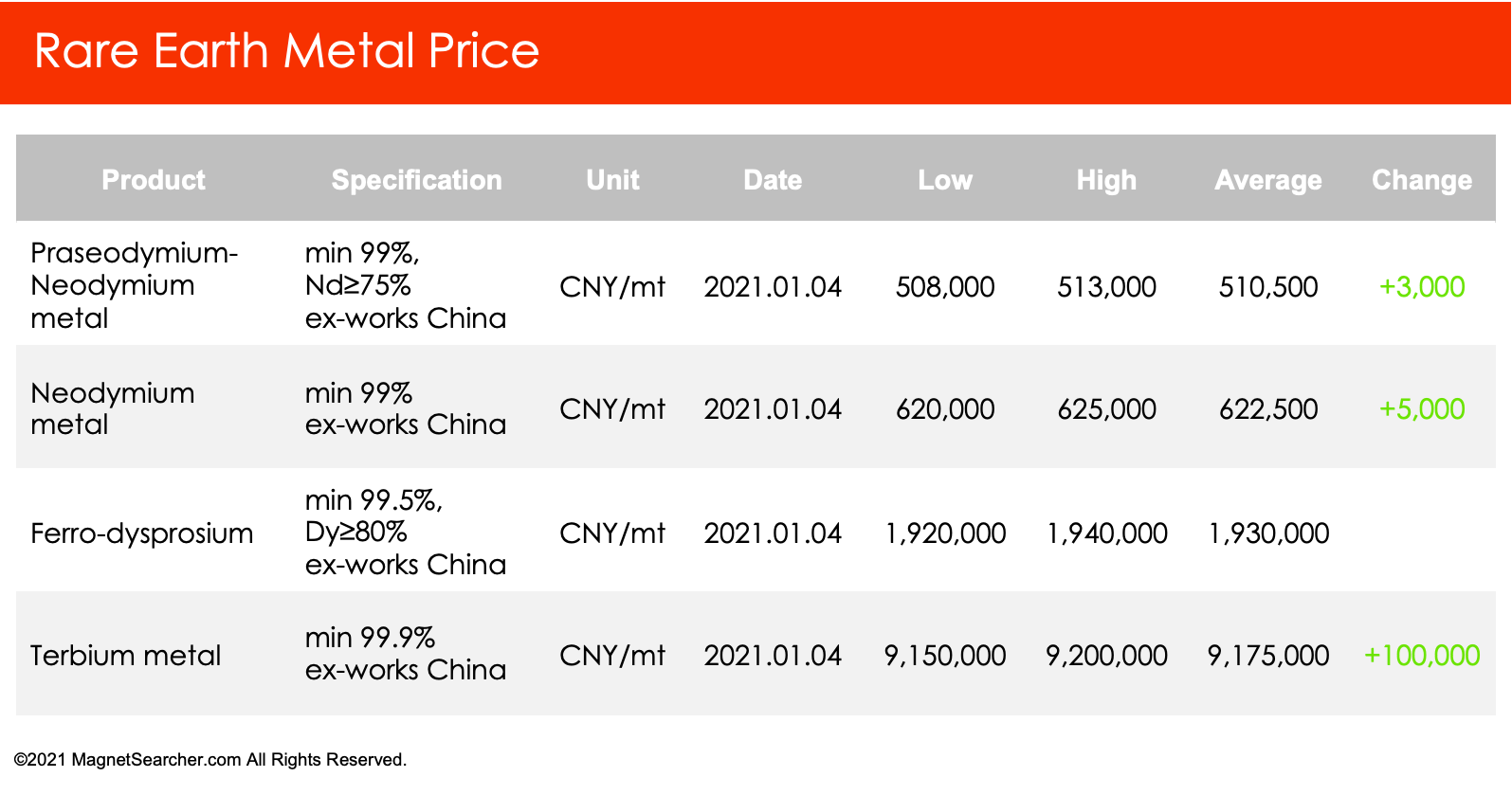1512x795 pixels.
Task: Click the green +3,000 change value
Action: click(x=1422, y=286)
